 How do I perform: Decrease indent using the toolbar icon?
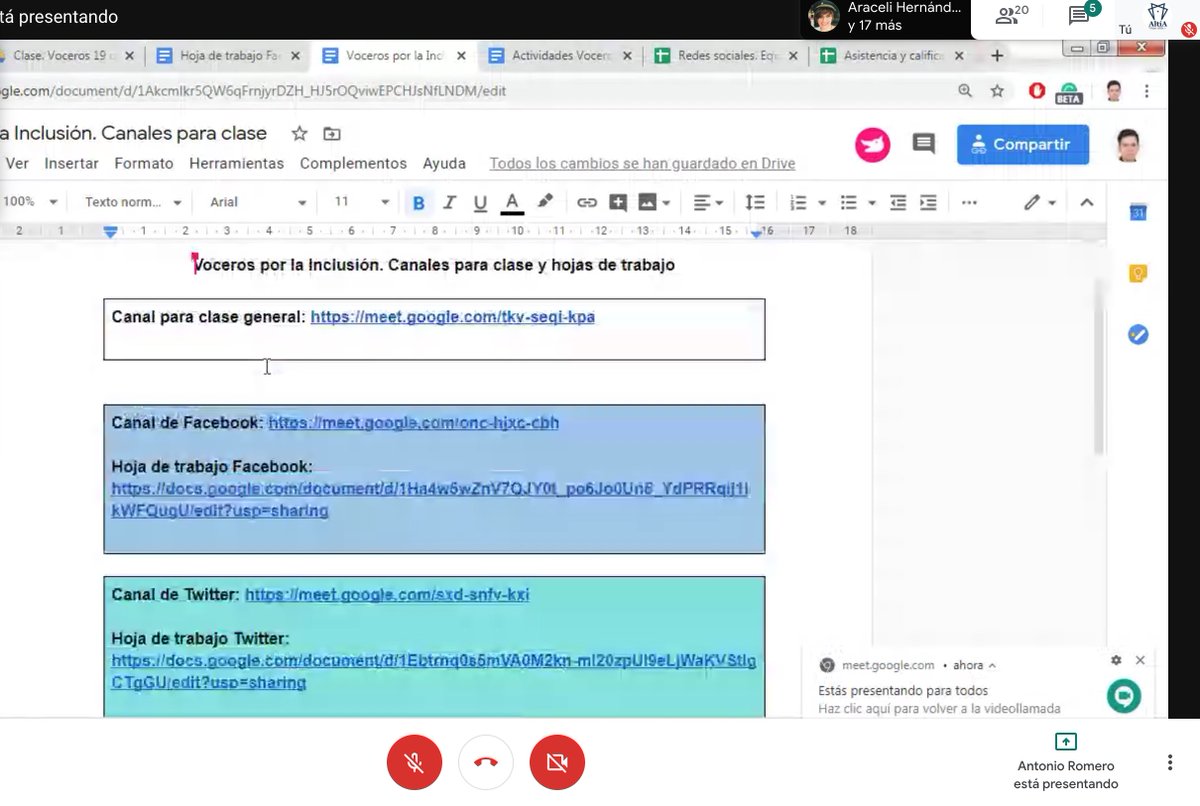pyautogui.click(x=898, y=202)
